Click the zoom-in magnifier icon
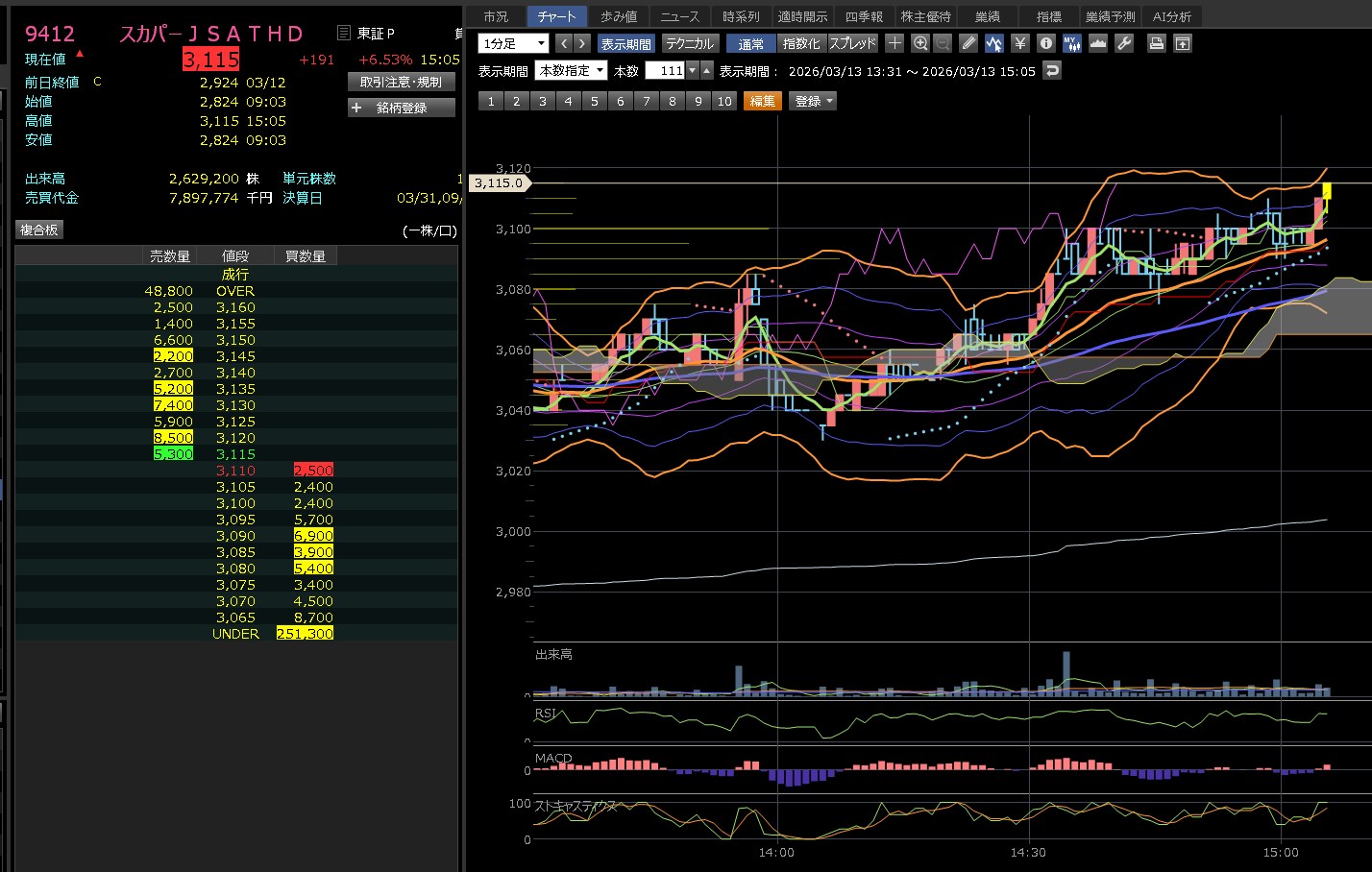This screenshot has width=1372, height=872. [x=920, y=43]
